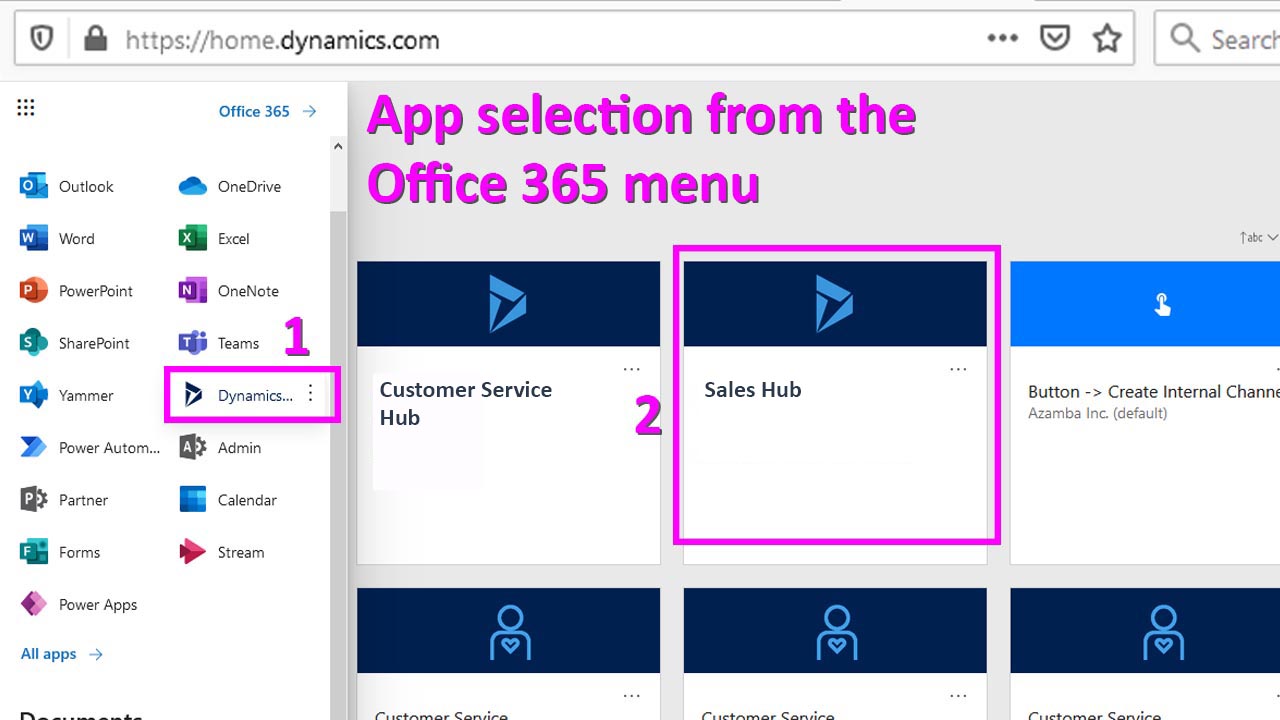The image size is (1280, 720).
Task: Open Yammer from the app list
Action: (66, 395)
